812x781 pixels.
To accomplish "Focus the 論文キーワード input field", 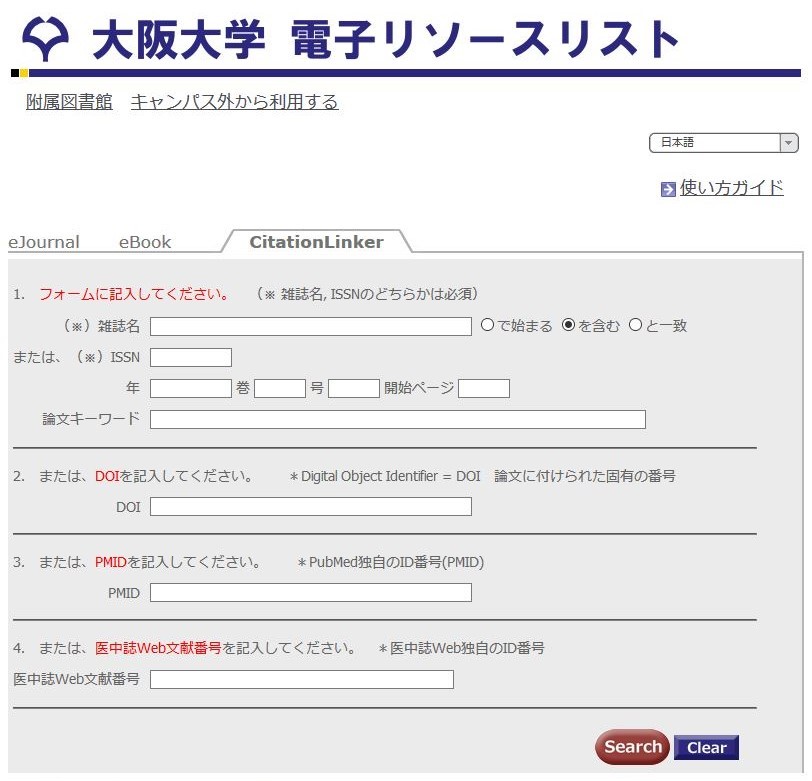I will (398, 420).
